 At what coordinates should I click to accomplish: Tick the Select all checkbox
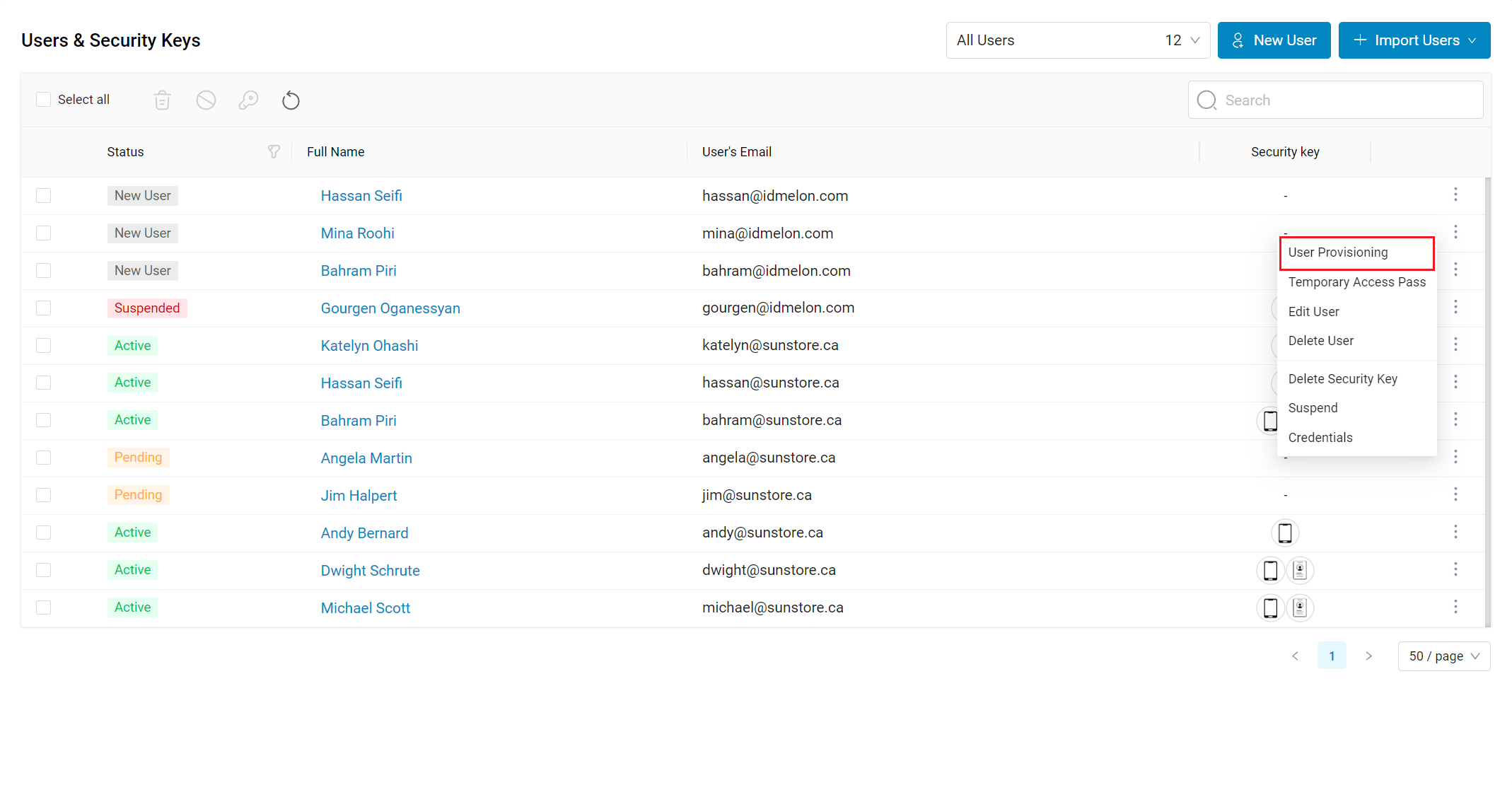44,100
